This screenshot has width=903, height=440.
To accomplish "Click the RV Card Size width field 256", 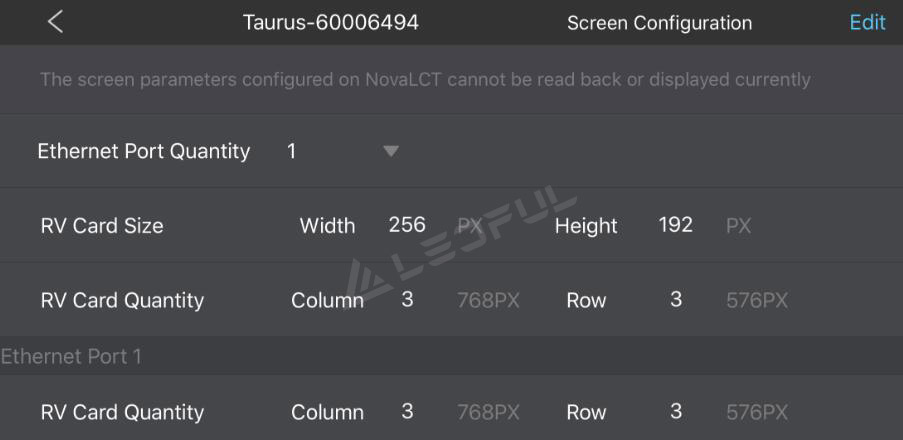I will pos(407,225).
